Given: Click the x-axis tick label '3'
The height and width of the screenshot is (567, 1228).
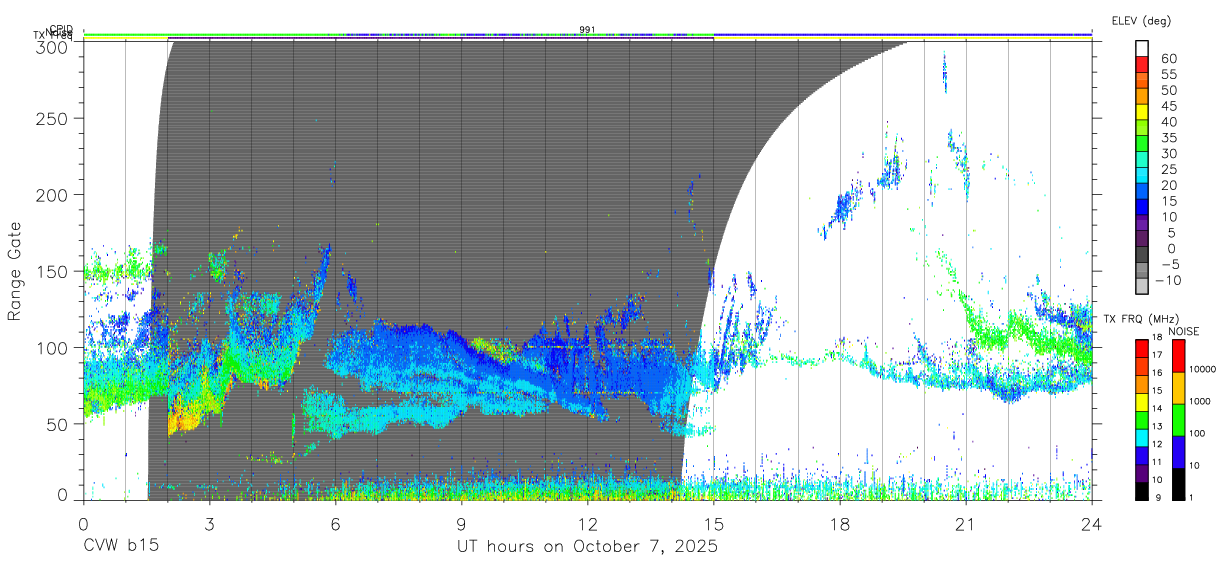Looking at the screenshot, I should [209, 524].
